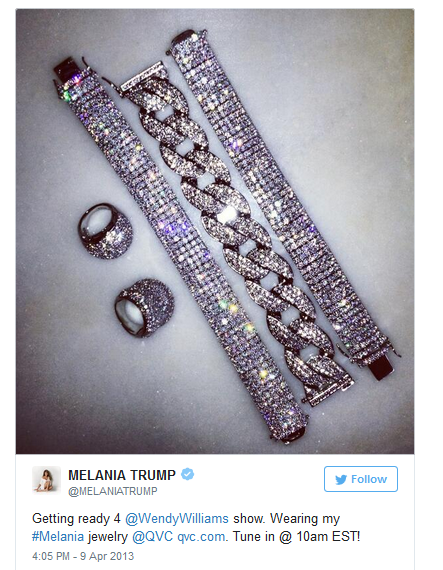Open the @MELANIATRUMP handle link
Image resolution: width=443 pixels, height=570 pixels.
click(113, 491)
